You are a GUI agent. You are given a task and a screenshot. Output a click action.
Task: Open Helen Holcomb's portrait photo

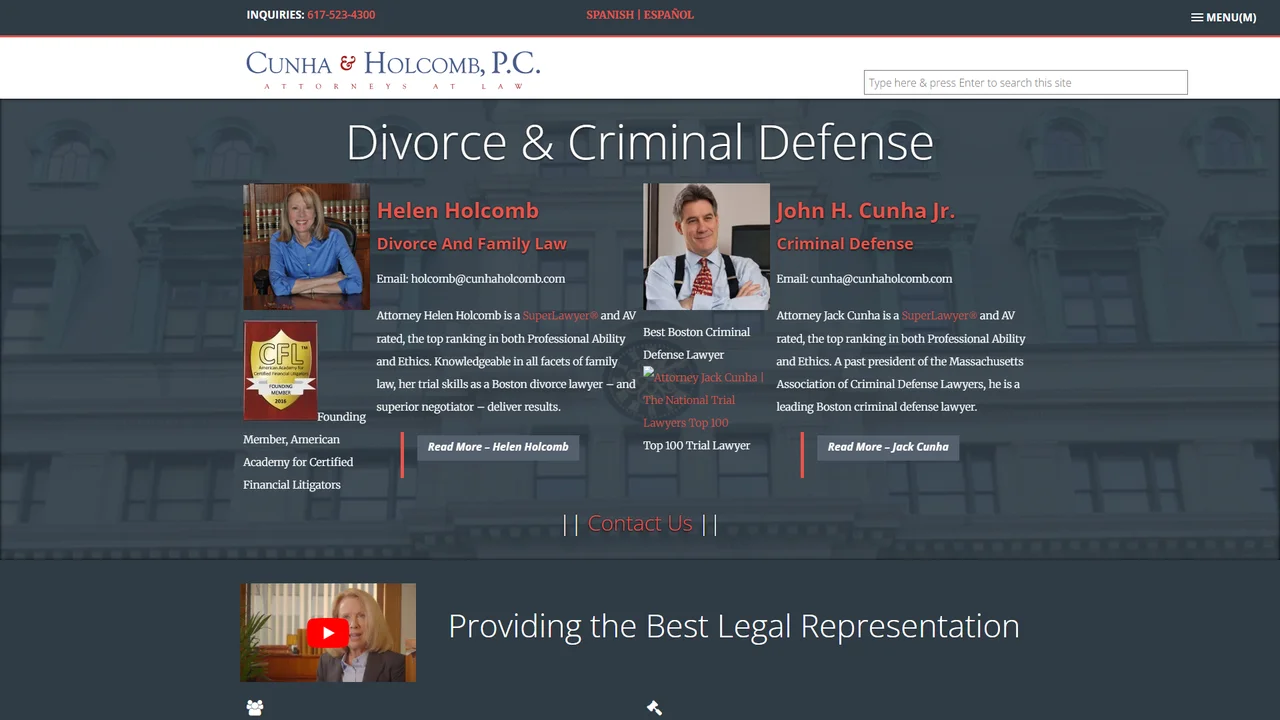(306, 246)
